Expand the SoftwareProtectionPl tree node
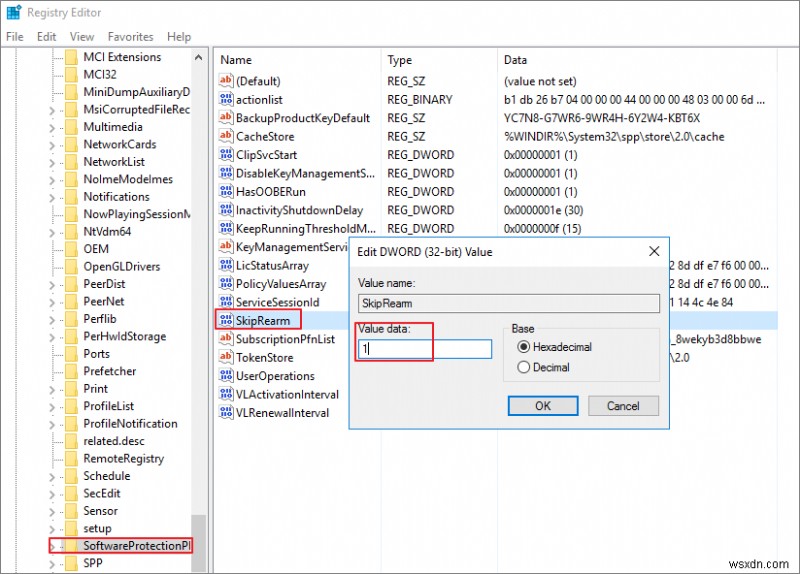Image resolution: width=800 pixels, height=574 pixels. 52,546
